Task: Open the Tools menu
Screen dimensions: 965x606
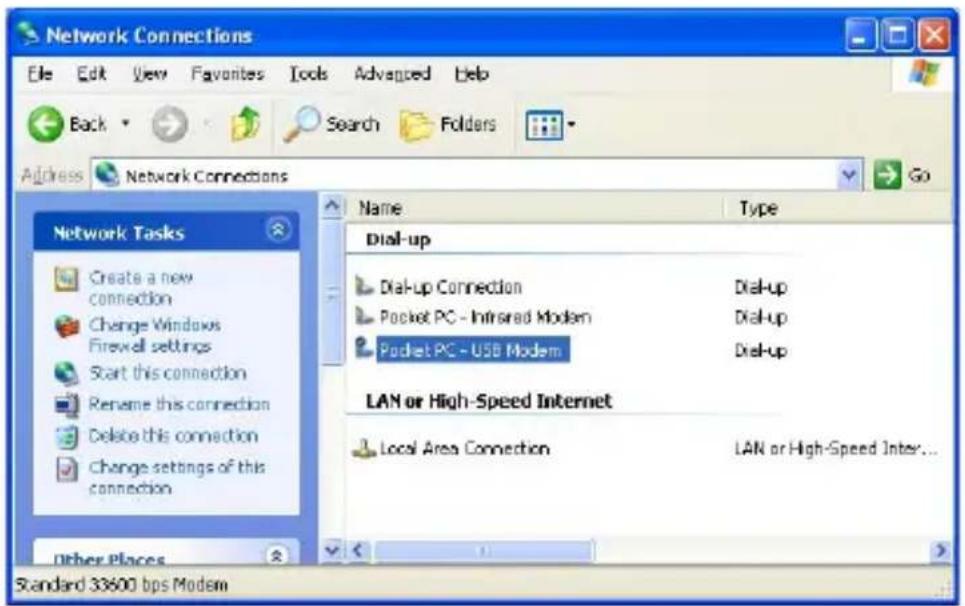Action: pos(309,74)
